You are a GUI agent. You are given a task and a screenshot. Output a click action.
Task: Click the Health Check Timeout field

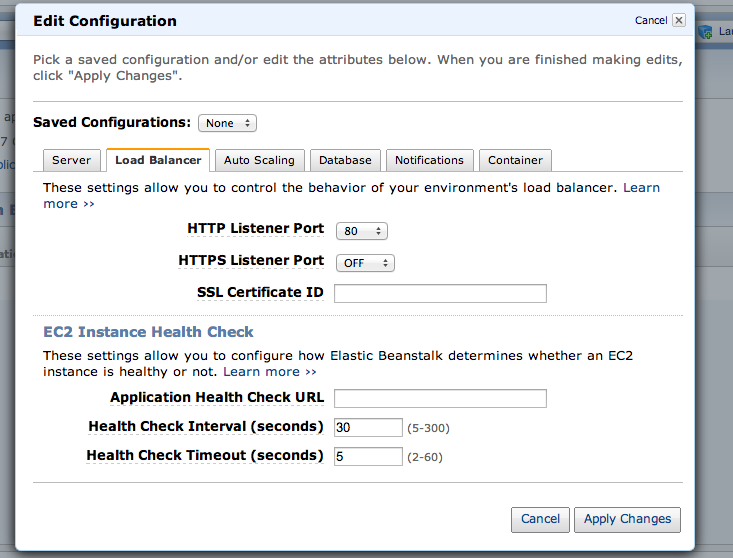click(x=368, y=456)
